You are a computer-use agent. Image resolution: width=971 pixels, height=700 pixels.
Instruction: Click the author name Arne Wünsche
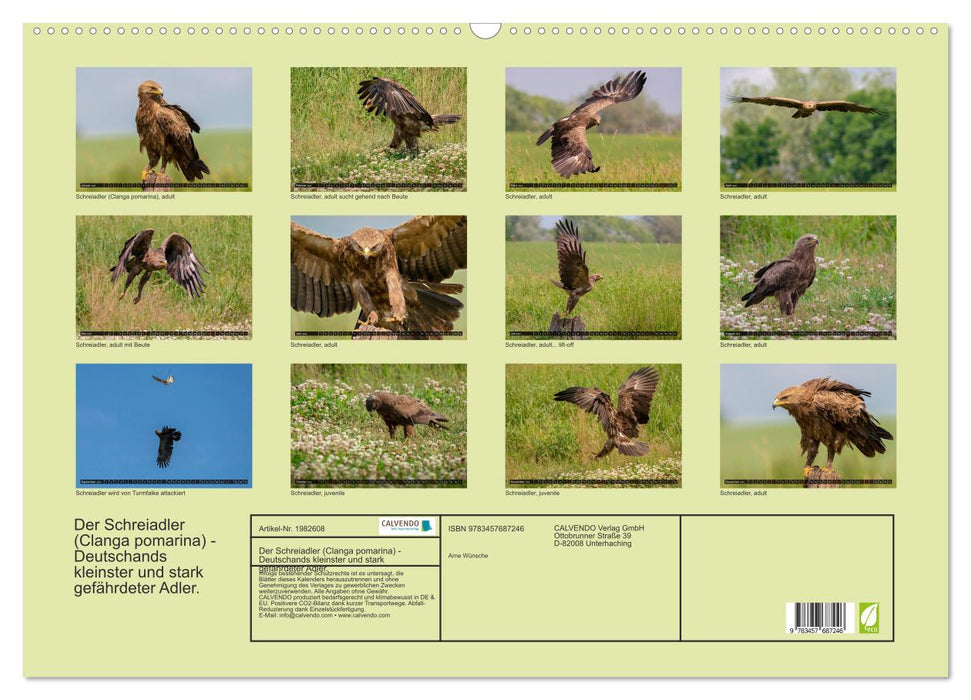(x=468, y=555)
